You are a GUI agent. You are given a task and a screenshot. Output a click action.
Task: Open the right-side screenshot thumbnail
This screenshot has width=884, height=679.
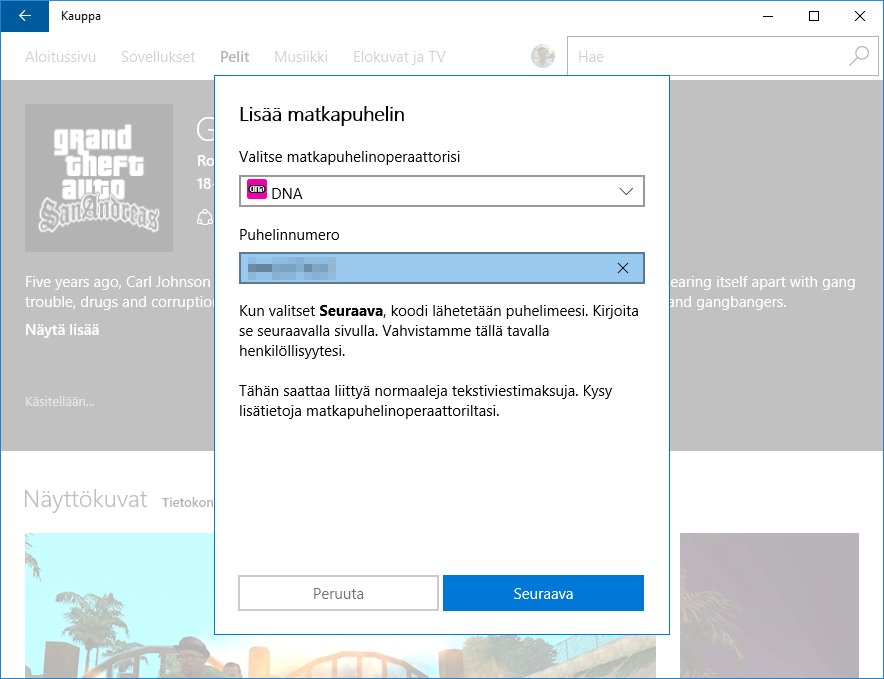point(768,605)
